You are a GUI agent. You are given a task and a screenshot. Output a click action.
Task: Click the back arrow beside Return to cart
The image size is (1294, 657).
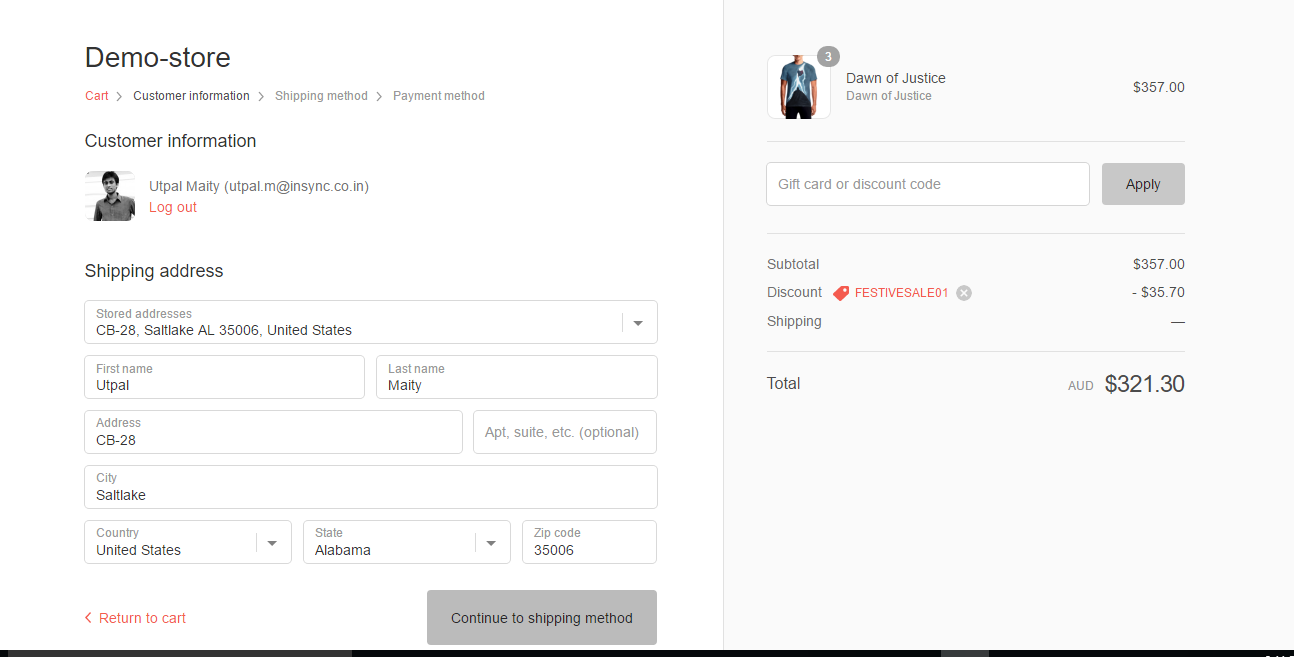point(88,618)
